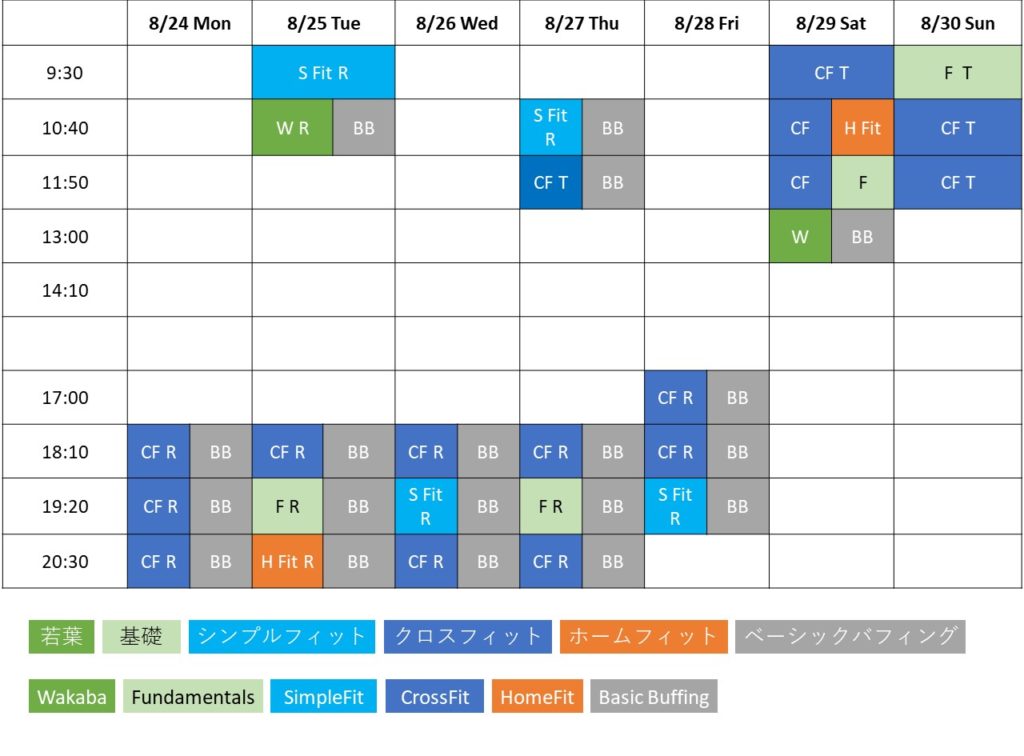The image size is (1024, 756).
Task: Click the gray Basic Buffing legend label
Action: point(654,697)
